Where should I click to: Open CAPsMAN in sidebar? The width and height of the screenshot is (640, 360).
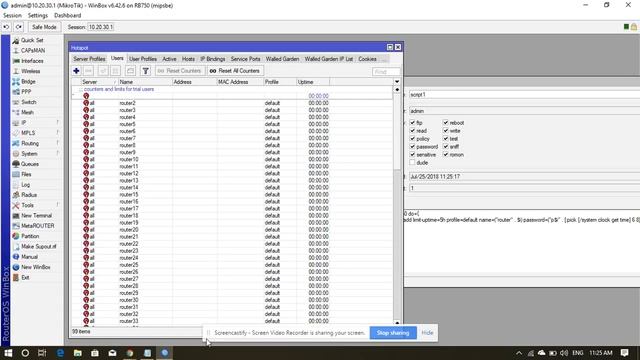(33, 51)
